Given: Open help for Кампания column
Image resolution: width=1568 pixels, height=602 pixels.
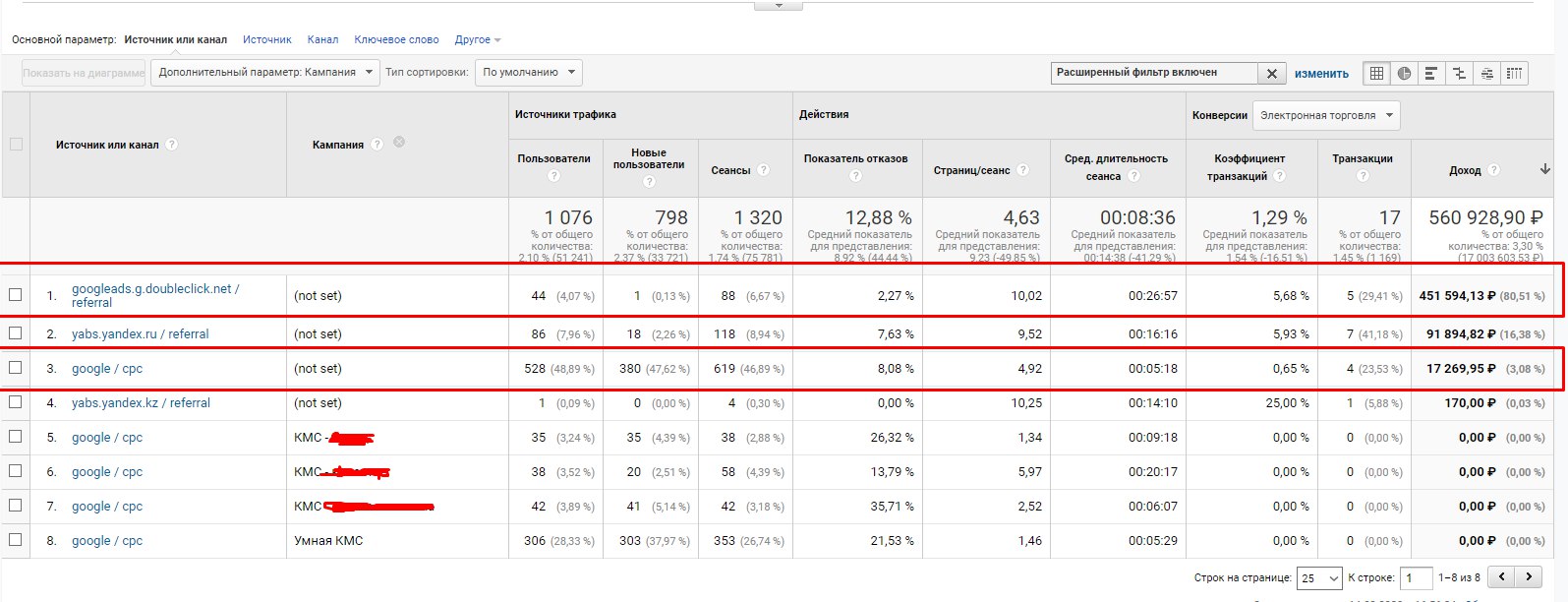Looking at the screenshot, I should [x=377, y=145].
